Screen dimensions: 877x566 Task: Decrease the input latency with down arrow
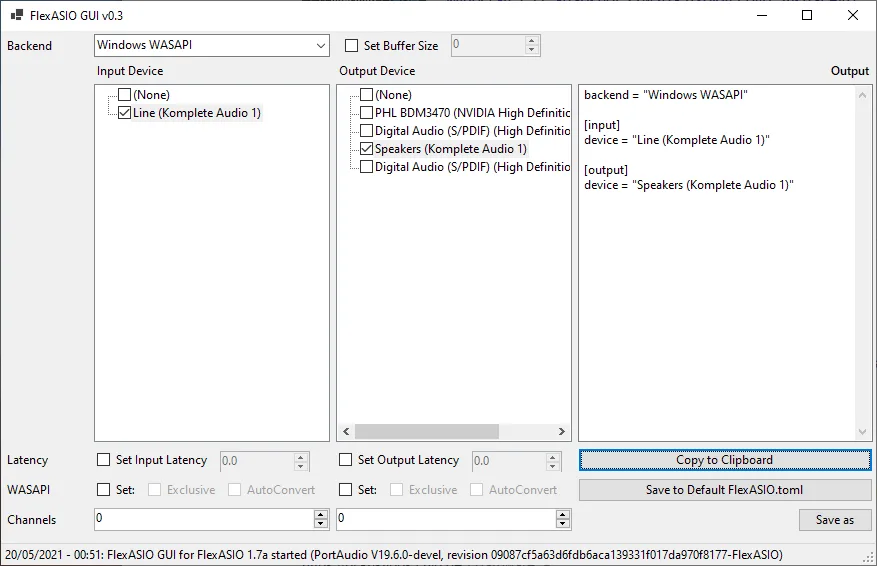pos(301,466)
